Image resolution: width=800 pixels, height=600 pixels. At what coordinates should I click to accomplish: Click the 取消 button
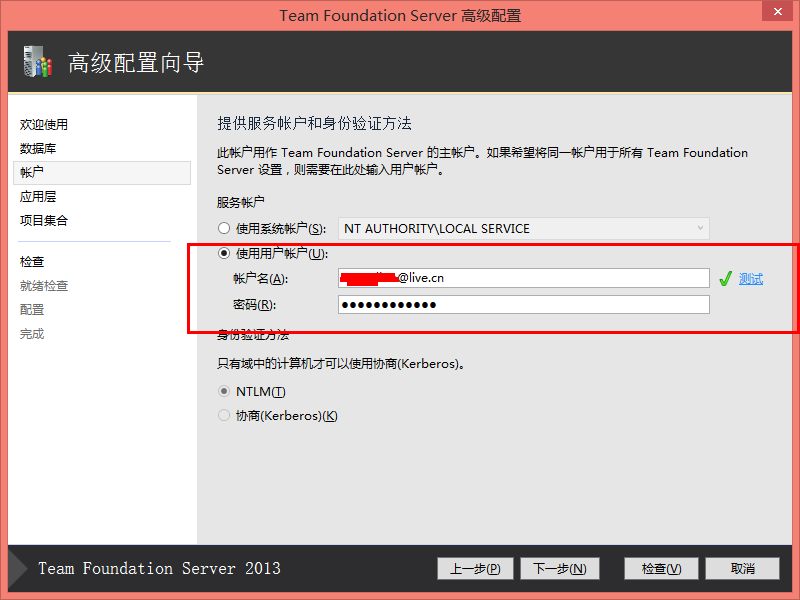pos(742,568)
